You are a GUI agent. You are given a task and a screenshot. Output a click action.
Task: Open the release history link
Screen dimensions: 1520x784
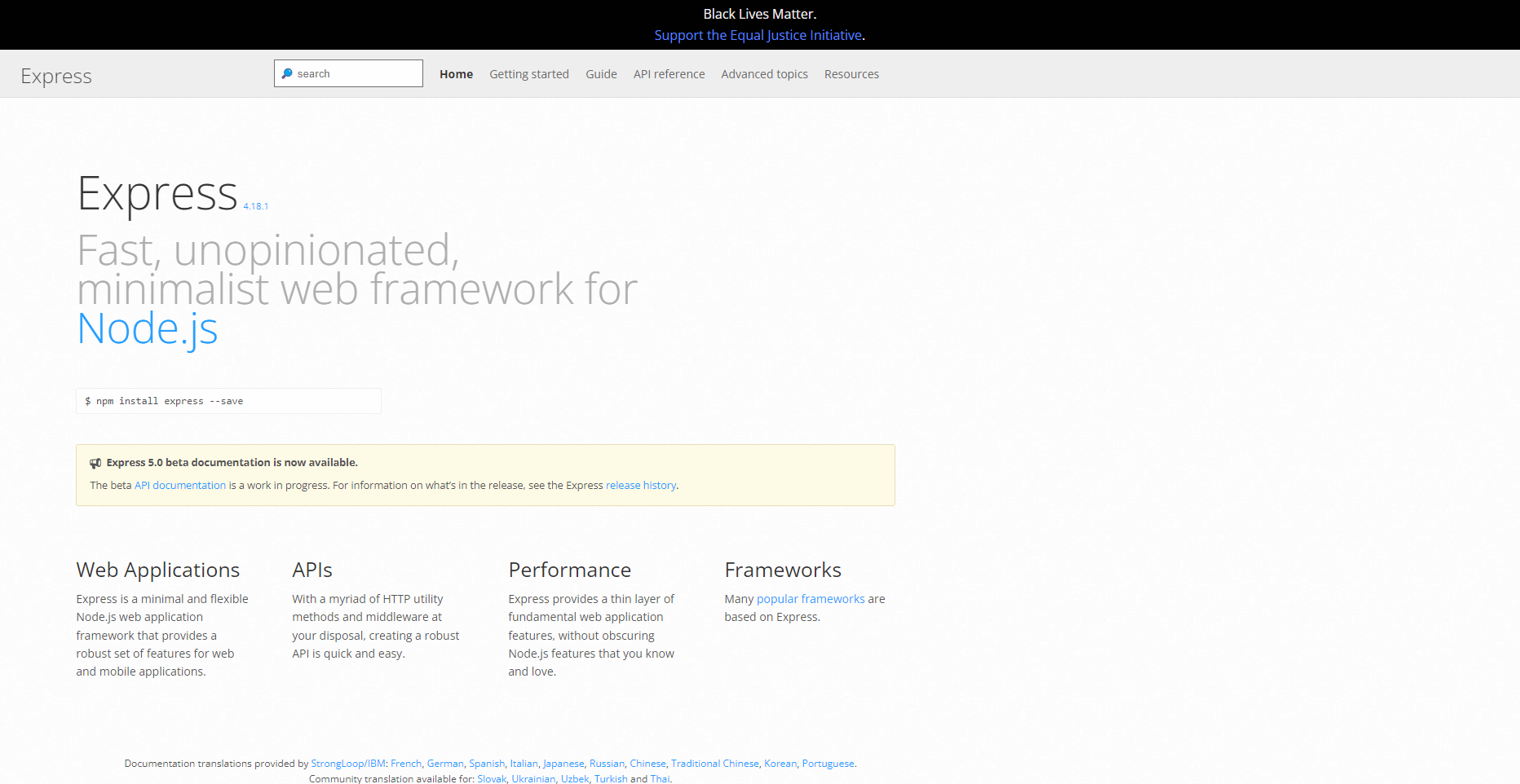tap(641, 485)
